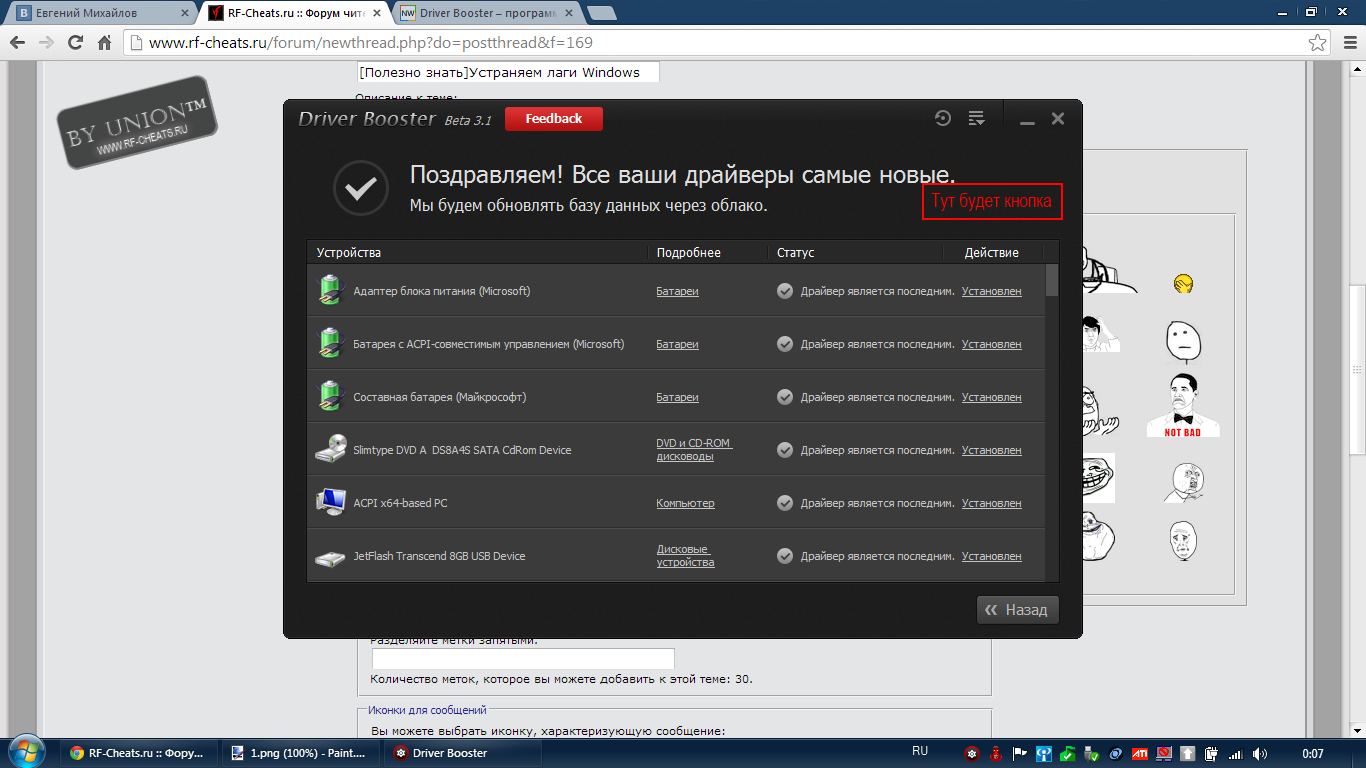The height and width of the screenshot is (768, 1366).
Task: Switch to RF-Cheats.ru Chrome taskbar item
Action: click(140, 753)
